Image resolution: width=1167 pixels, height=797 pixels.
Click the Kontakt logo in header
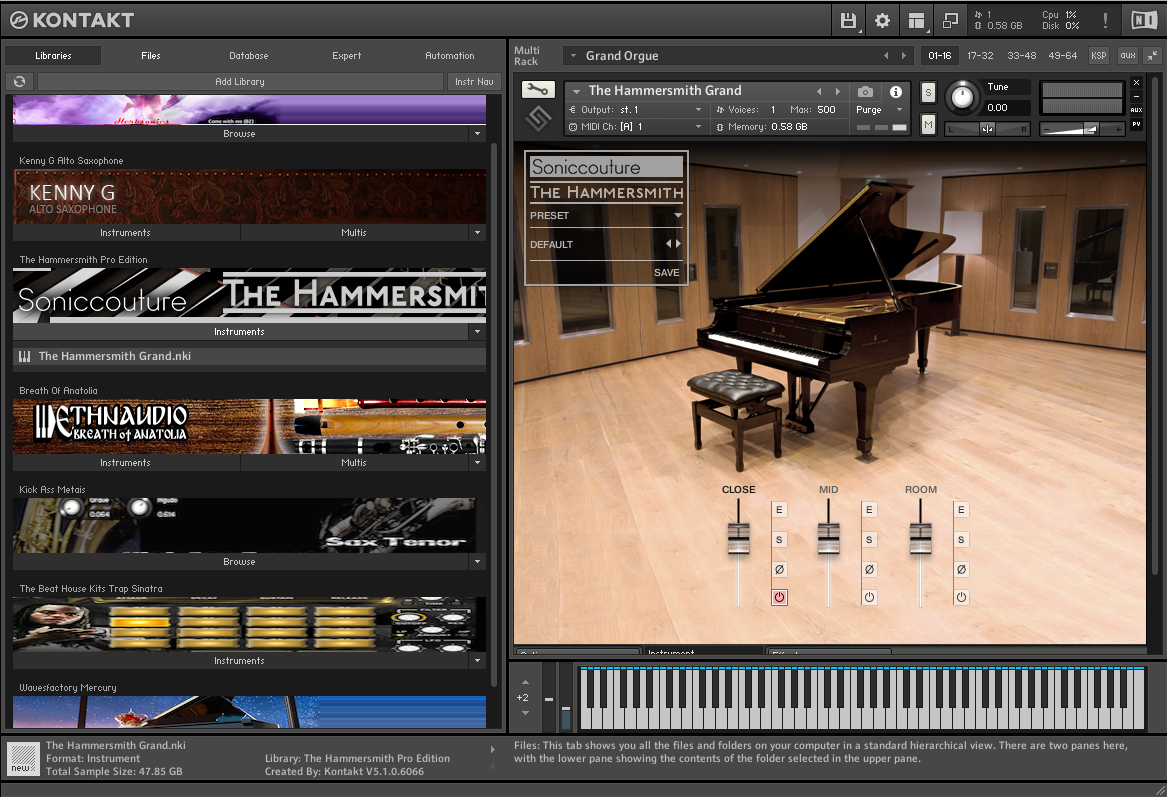tap(72, 20)
